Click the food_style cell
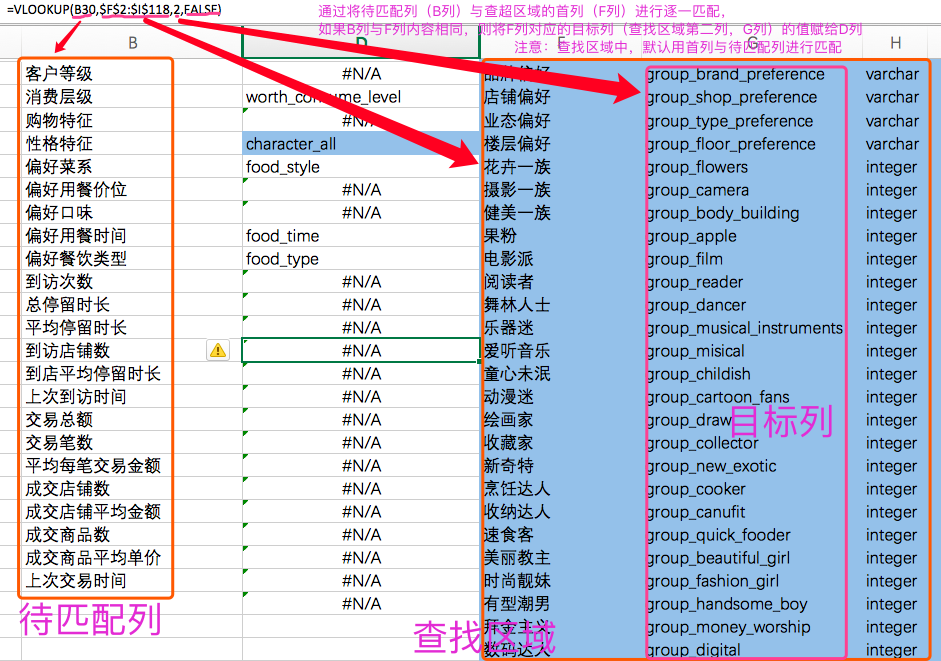Screen dimensions: 941x661 361,166
